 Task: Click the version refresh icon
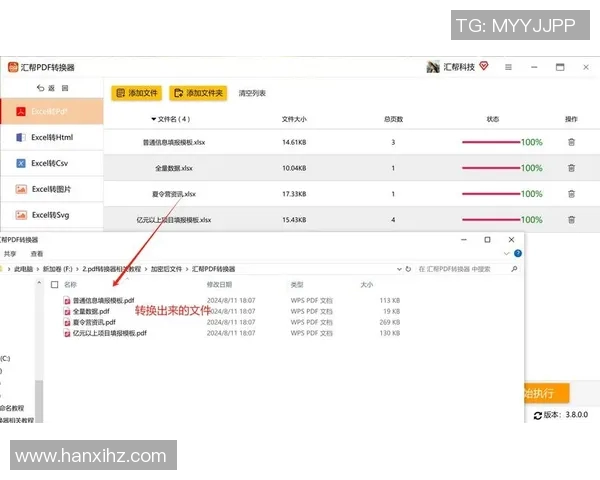coord(537,415)
